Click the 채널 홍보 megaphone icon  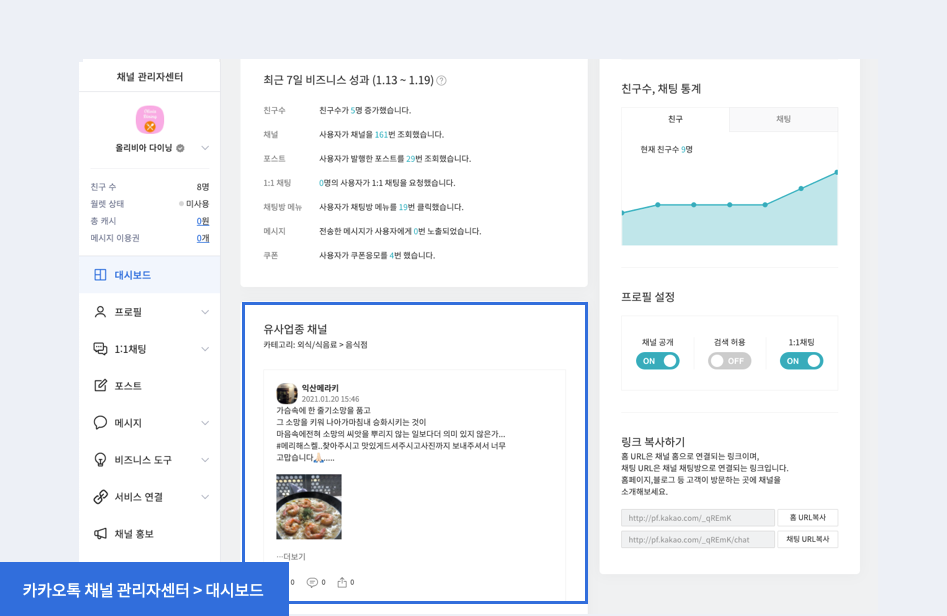coord(100,533)
